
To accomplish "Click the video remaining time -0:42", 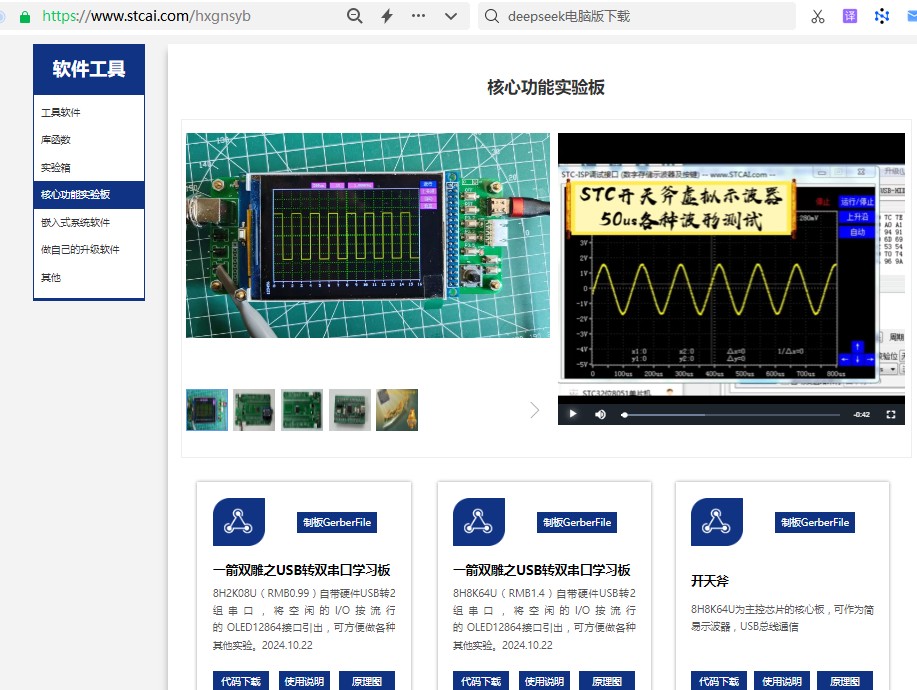I will click(861, 415).
